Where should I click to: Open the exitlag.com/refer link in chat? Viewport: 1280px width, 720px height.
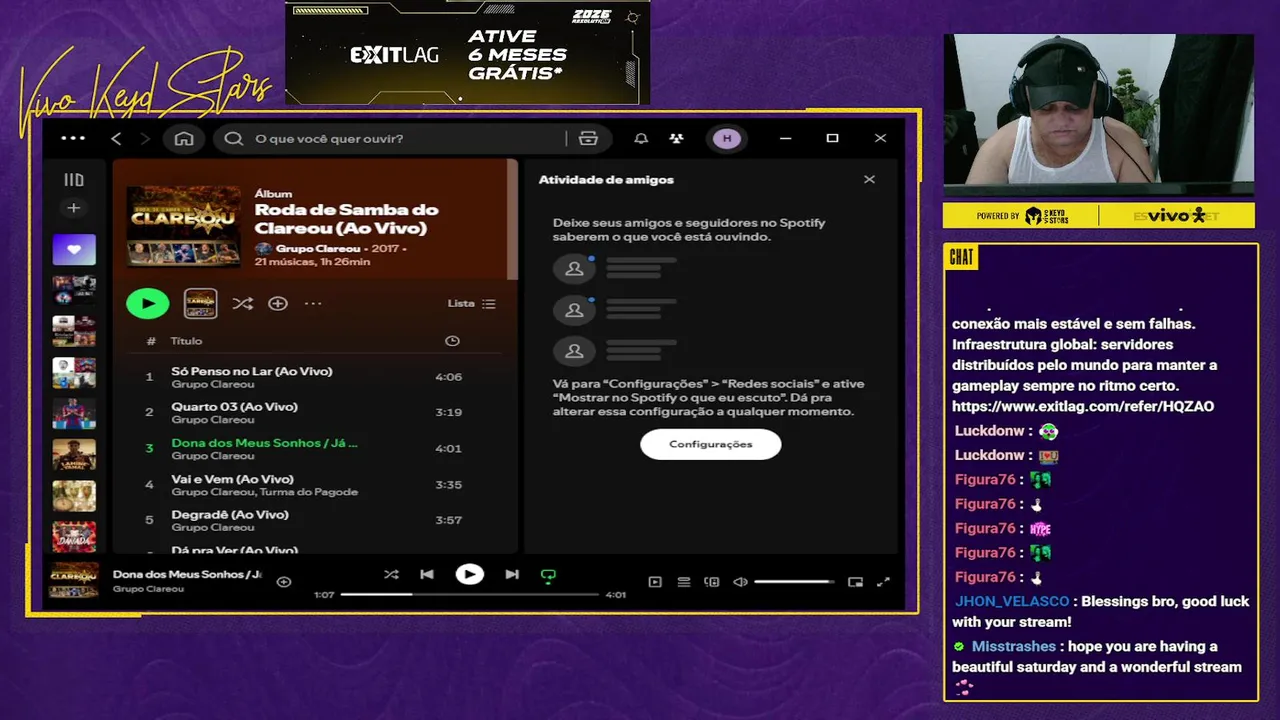(1083, 406)
